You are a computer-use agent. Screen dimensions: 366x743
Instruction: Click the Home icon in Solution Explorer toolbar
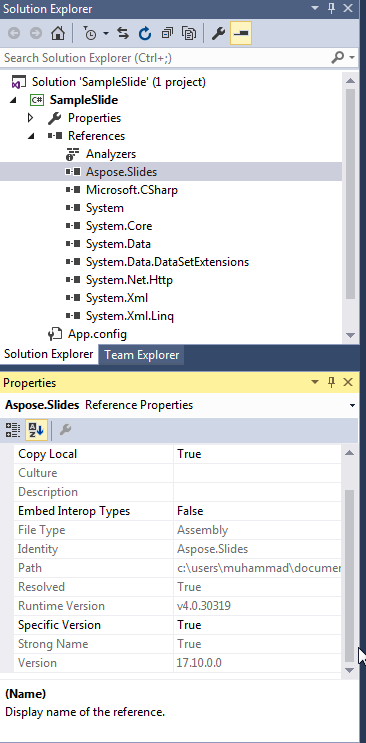click(57, 34)
